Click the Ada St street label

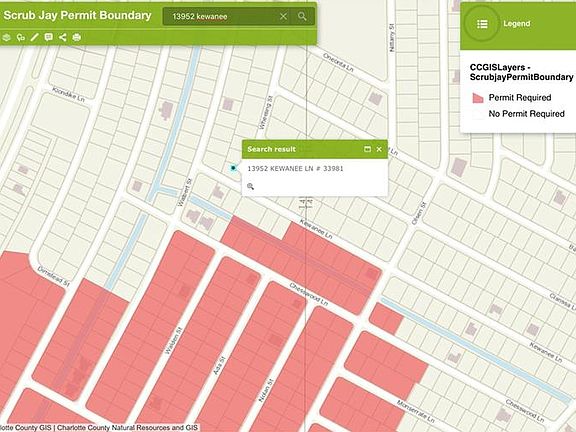[x=219, y=365]
